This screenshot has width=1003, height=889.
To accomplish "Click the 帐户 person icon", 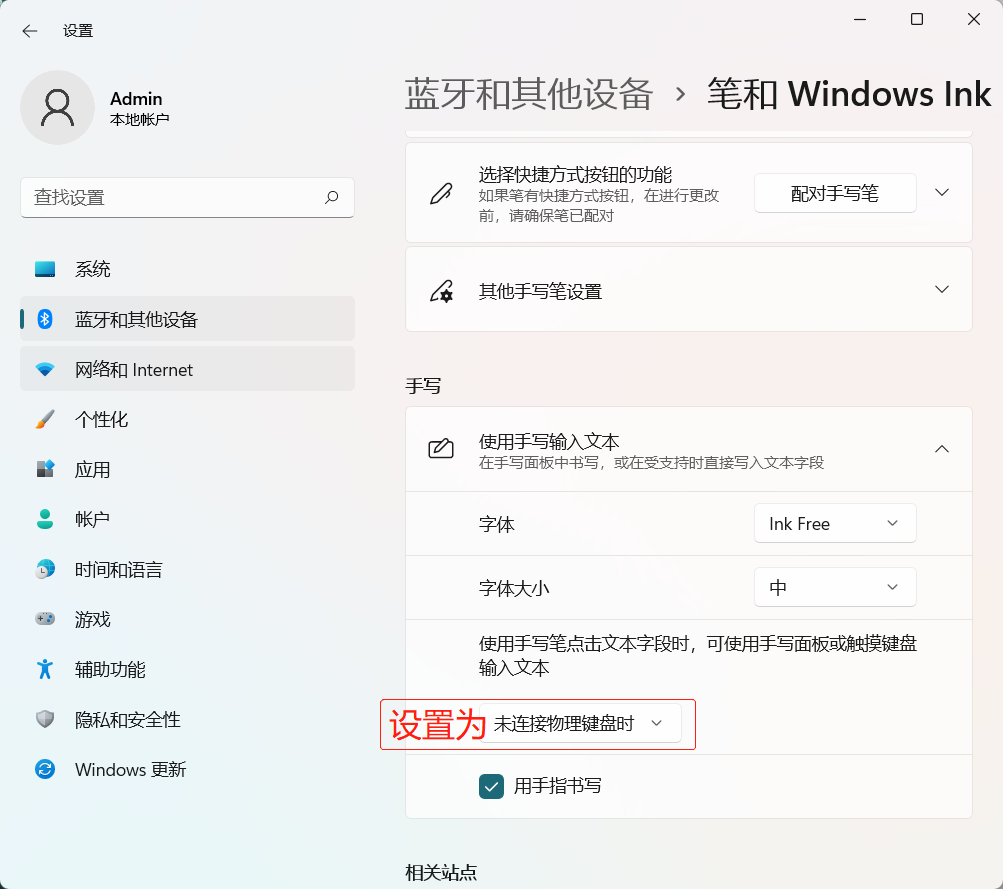I will point(45,519).
